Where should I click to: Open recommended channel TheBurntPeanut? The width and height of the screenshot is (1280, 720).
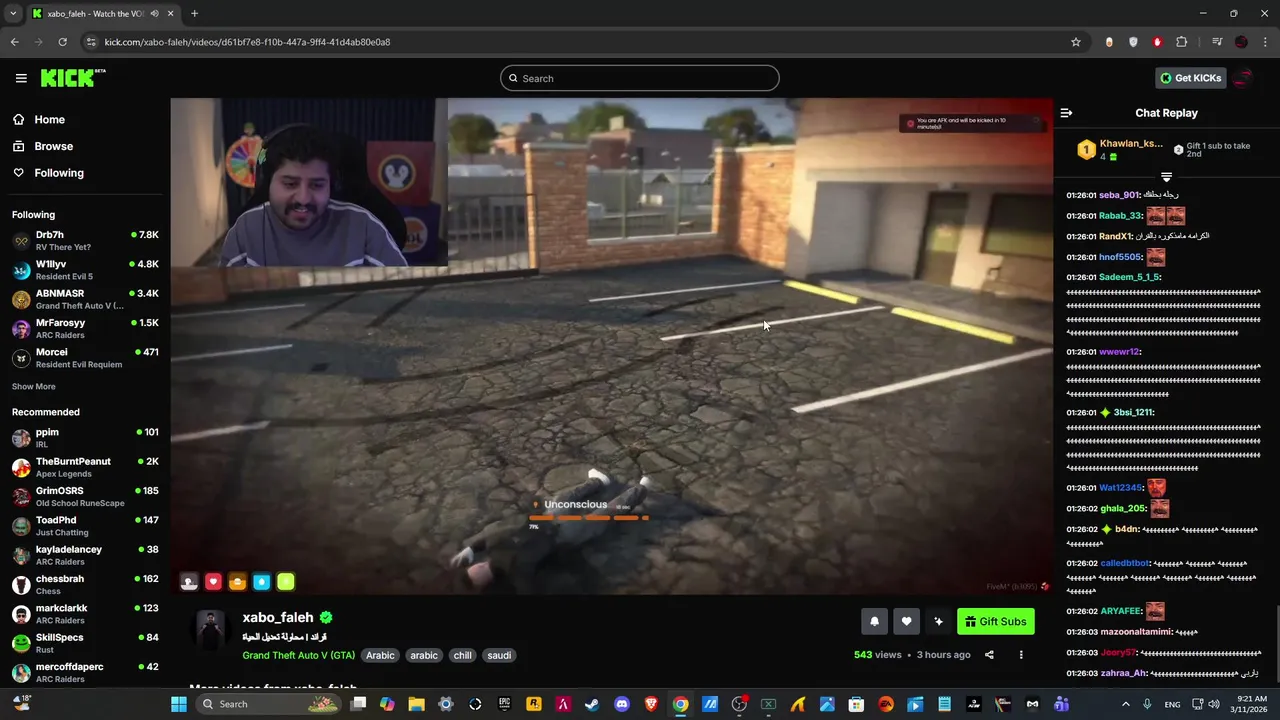tap(85, 467)
